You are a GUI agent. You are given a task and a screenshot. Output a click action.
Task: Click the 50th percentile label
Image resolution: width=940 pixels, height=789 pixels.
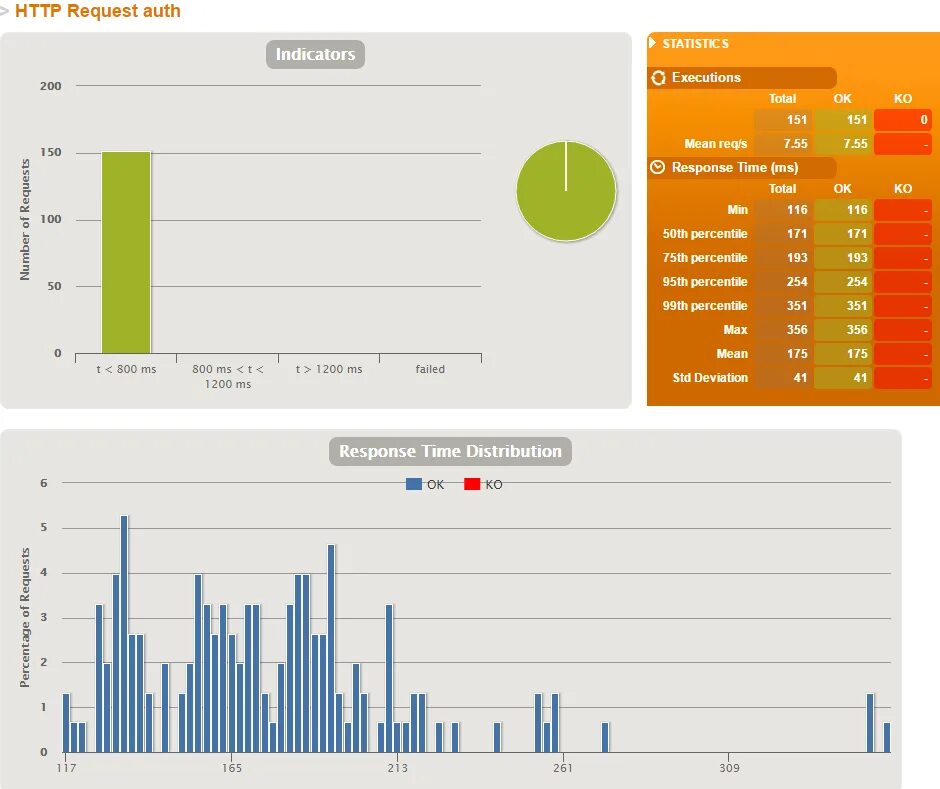pyautogui.click(x=705, y=234)
